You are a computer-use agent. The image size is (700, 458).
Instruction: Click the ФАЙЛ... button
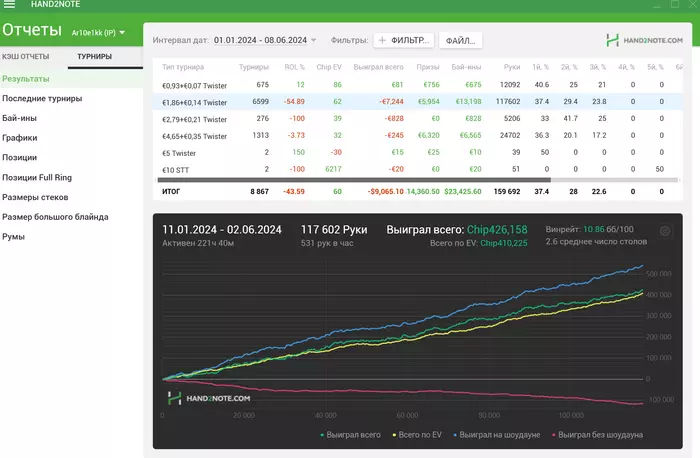click(x=460, y=41)
